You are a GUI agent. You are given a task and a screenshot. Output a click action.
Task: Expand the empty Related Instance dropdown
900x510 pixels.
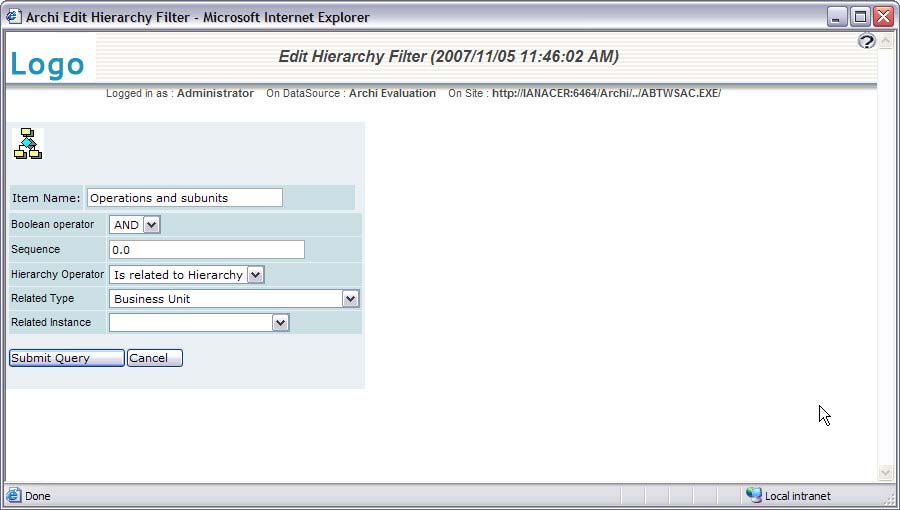tap(280, 322)
